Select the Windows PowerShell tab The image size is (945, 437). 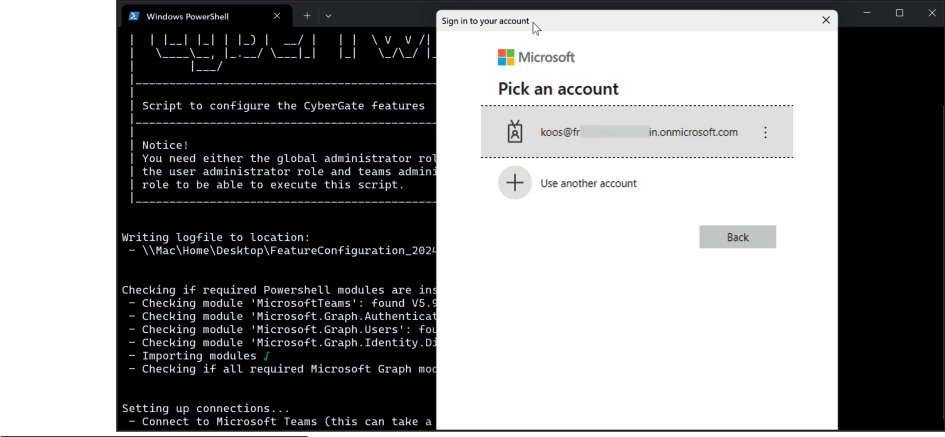click(207, 16)
